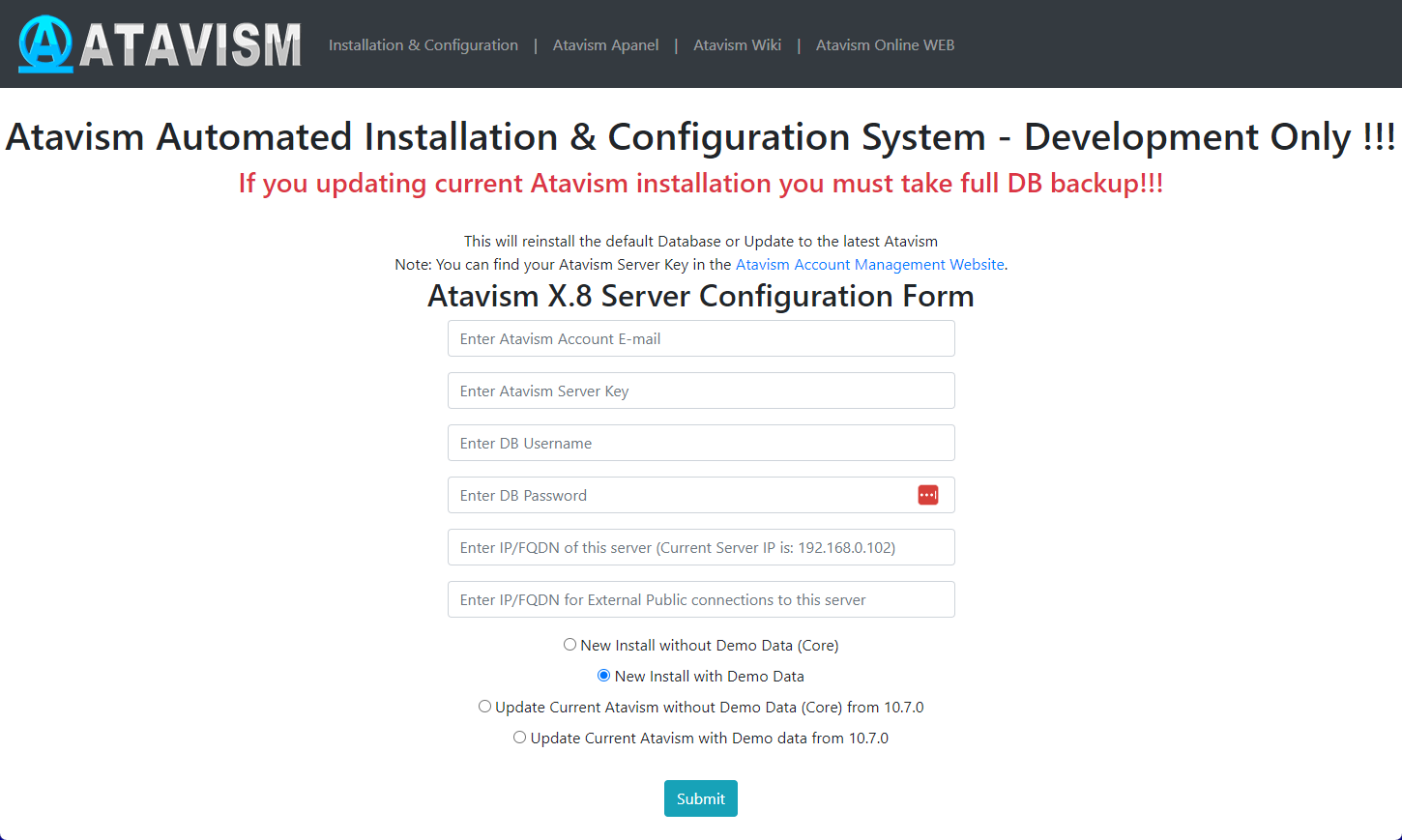The width and height of the screenshot is (1402, 840).
Task: Click the IP/FQDN of this server field
Action: coord(700,548)
